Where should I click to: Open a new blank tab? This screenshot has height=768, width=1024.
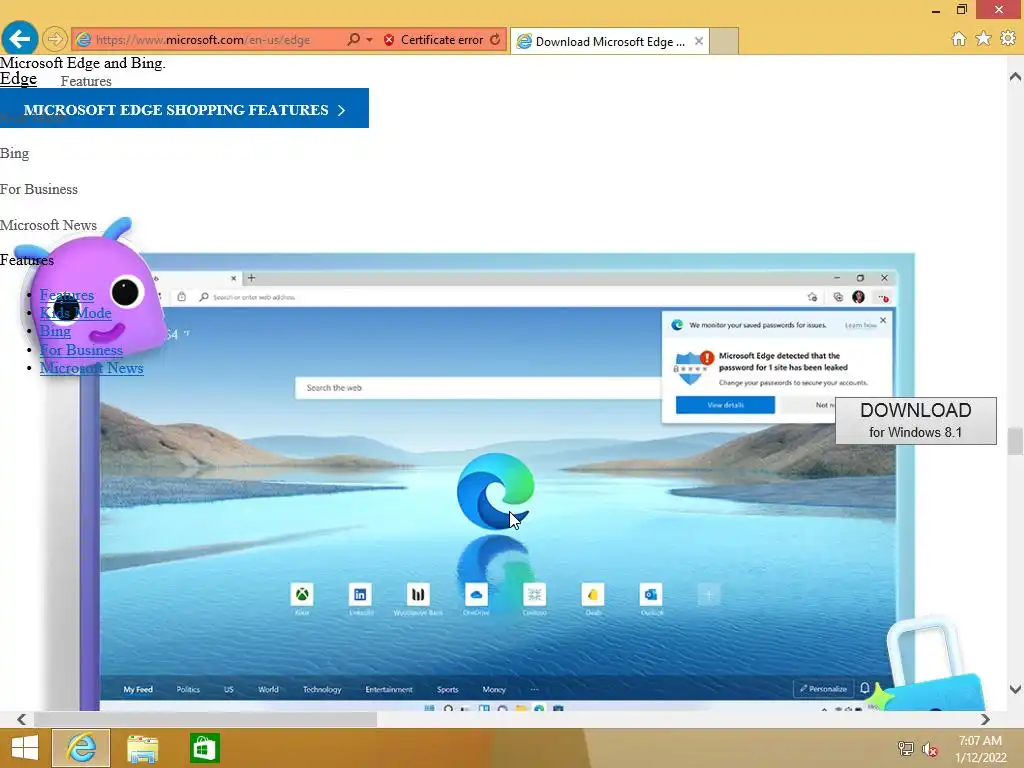coord(724,41)
